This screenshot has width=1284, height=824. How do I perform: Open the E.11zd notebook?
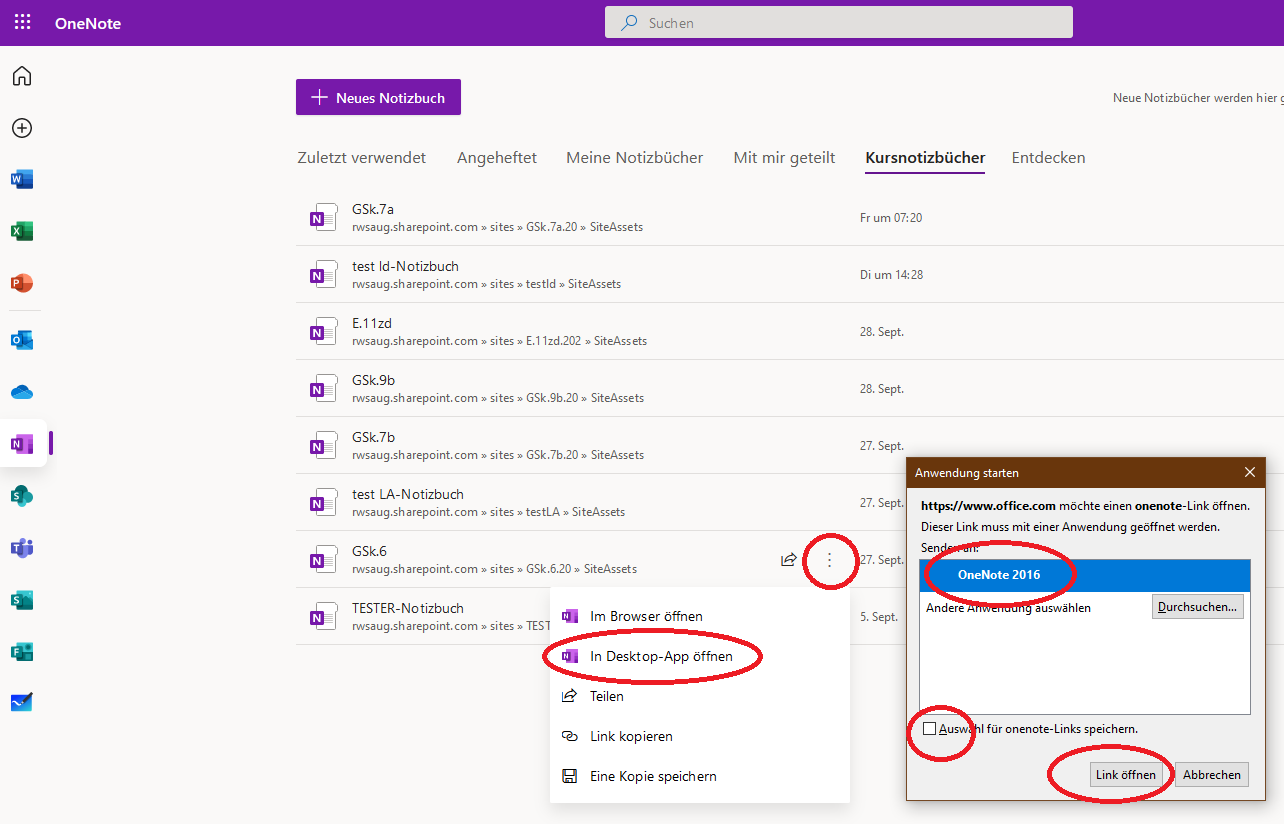374,323
